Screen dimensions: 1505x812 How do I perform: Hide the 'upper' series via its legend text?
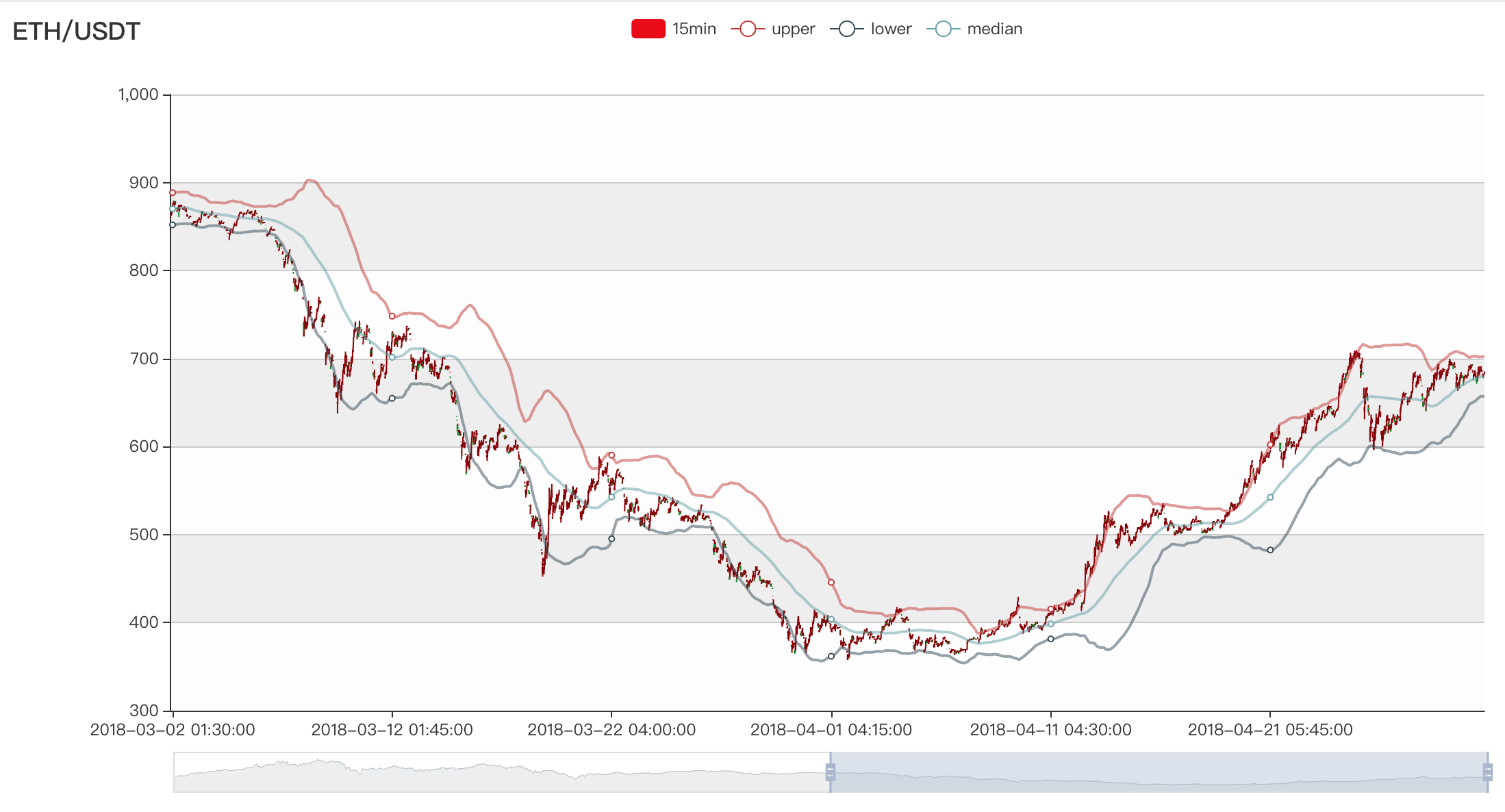[793, 29]
